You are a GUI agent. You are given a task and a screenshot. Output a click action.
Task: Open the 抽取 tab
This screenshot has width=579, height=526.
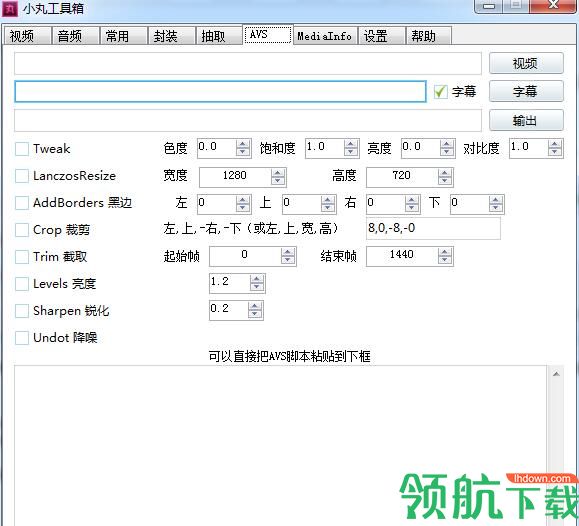pos(219,36)
